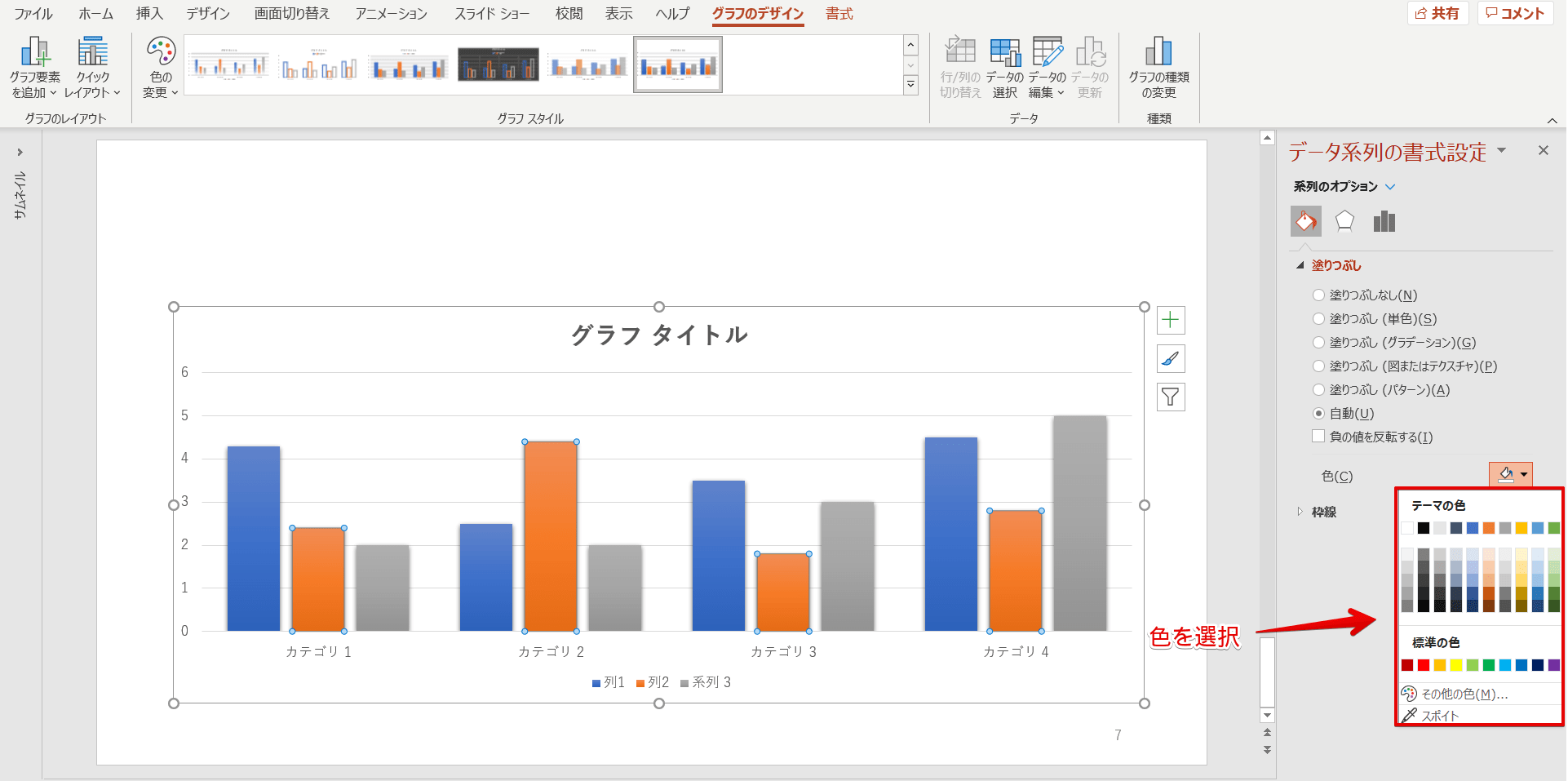Screen dimensions: 1568x781
Task: Open the 書式 tab
Action: 839,14
